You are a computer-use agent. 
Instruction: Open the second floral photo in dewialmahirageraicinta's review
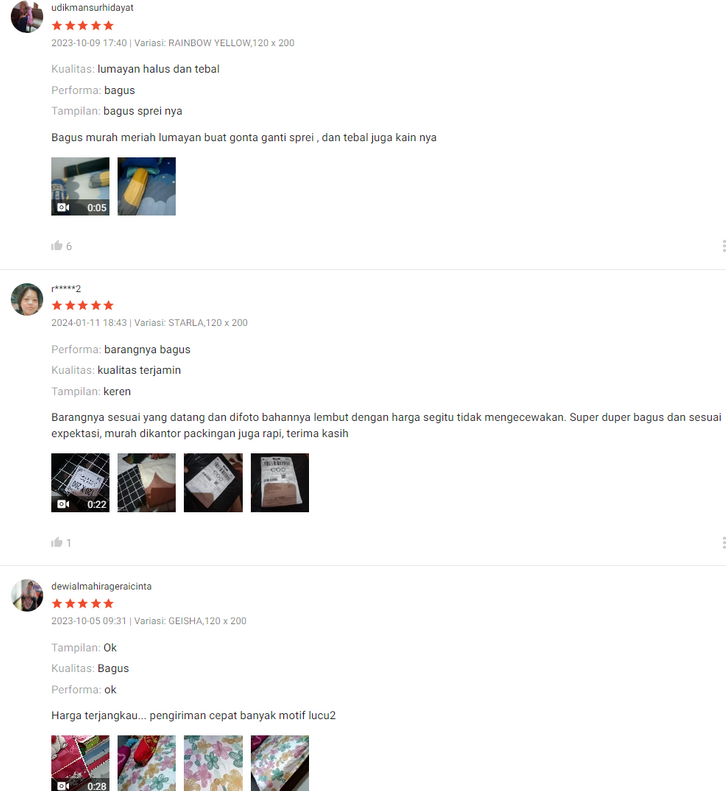[147, 763]
